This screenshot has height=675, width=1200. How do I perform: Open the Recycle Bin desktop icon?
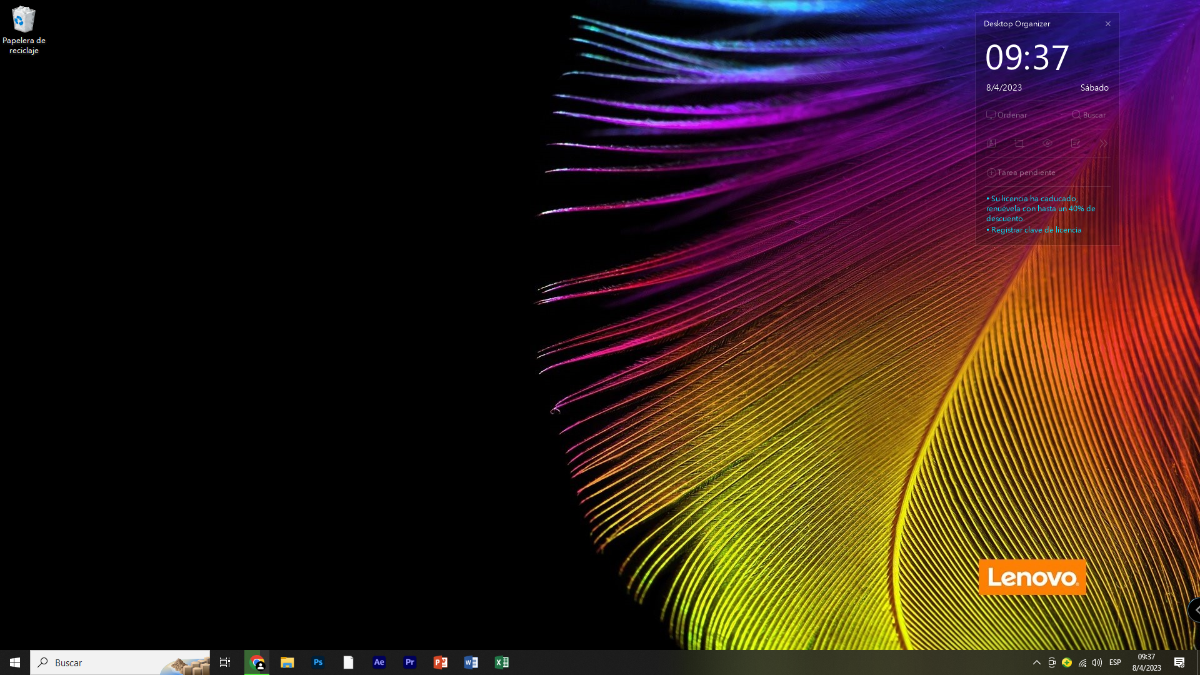click(23, 30)
